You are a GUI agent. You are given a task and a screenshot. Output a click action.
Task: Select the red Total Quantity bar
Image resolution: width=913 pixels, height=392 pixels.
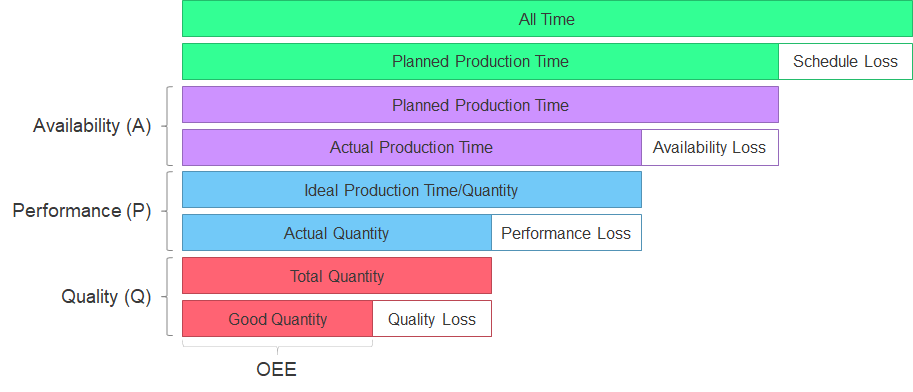point(337,276)
